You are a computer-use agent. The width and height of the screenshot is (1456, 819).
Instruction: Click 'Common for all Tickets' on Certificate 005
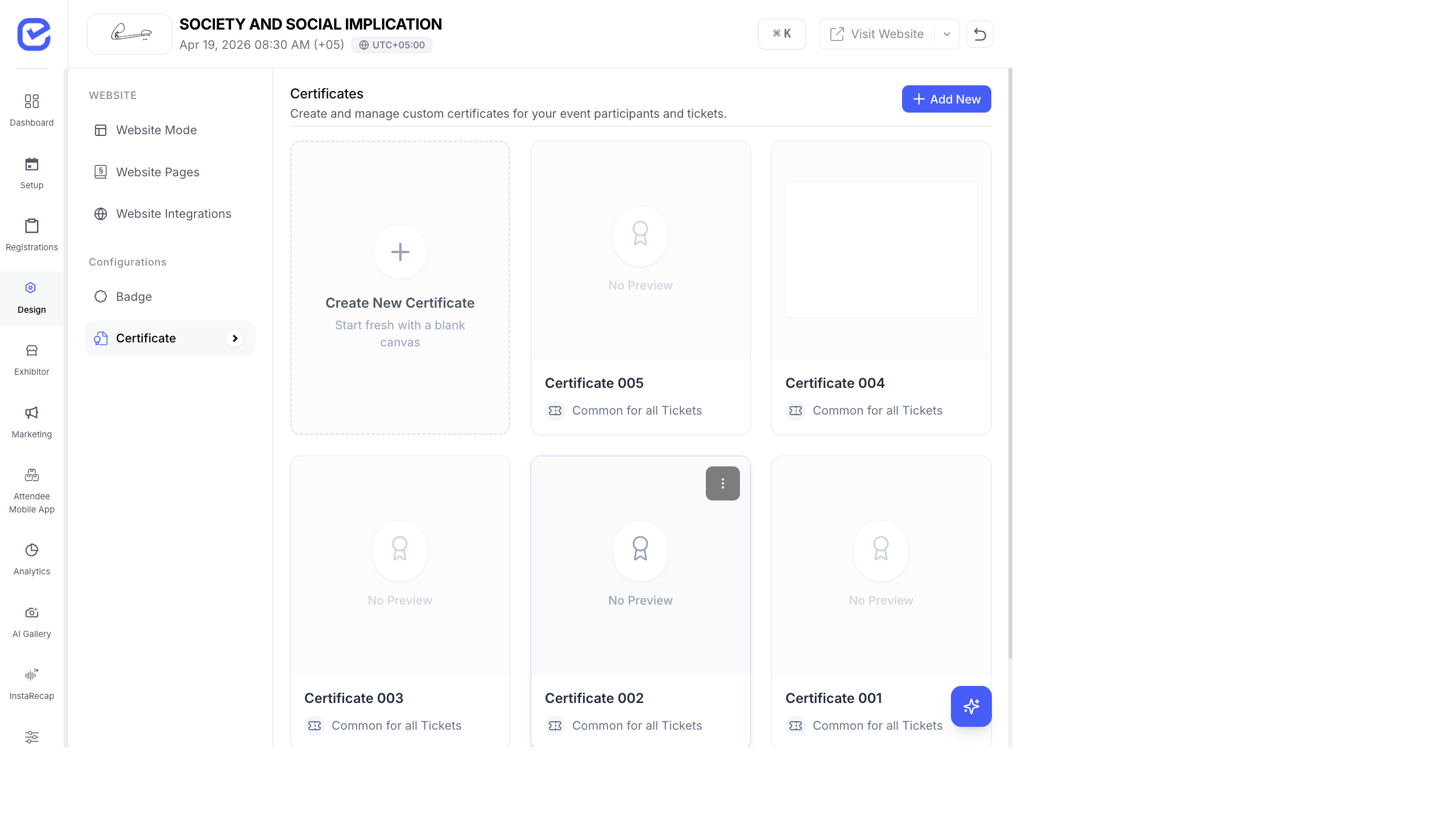pyautogui.click(x=637, y=411)
